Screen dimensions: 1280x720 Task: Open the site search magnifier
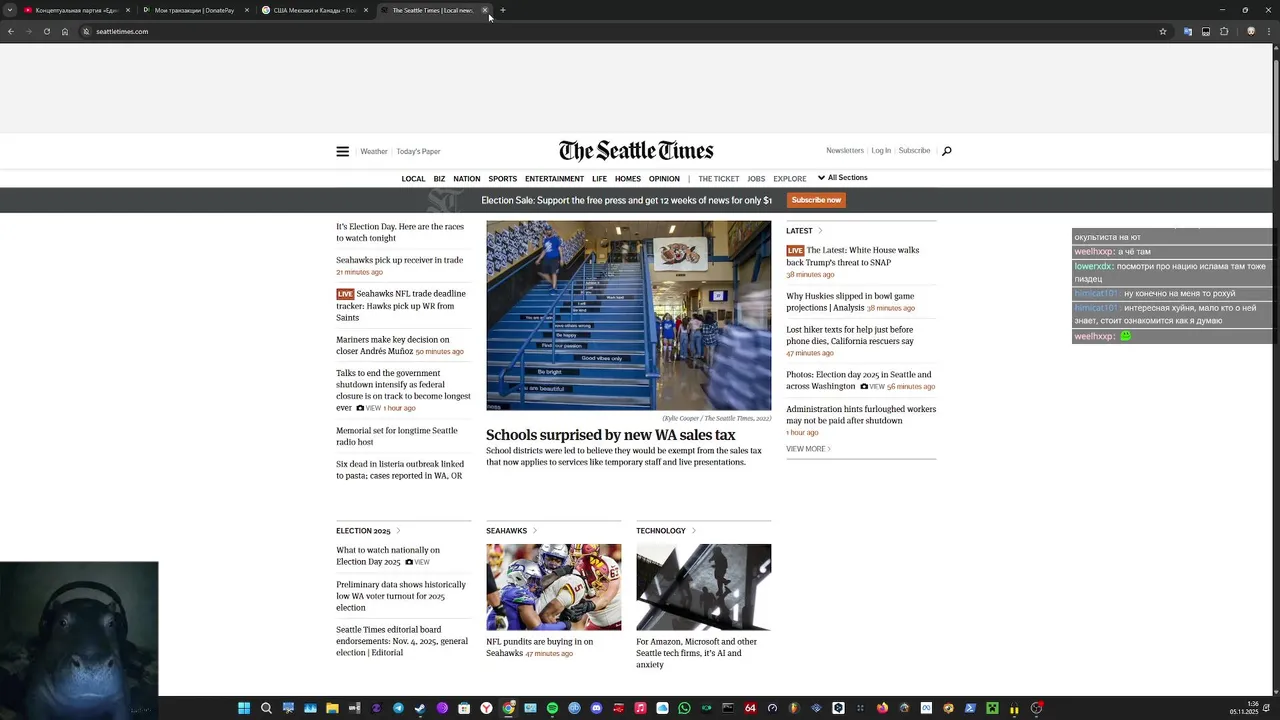[x=946, y=151]
